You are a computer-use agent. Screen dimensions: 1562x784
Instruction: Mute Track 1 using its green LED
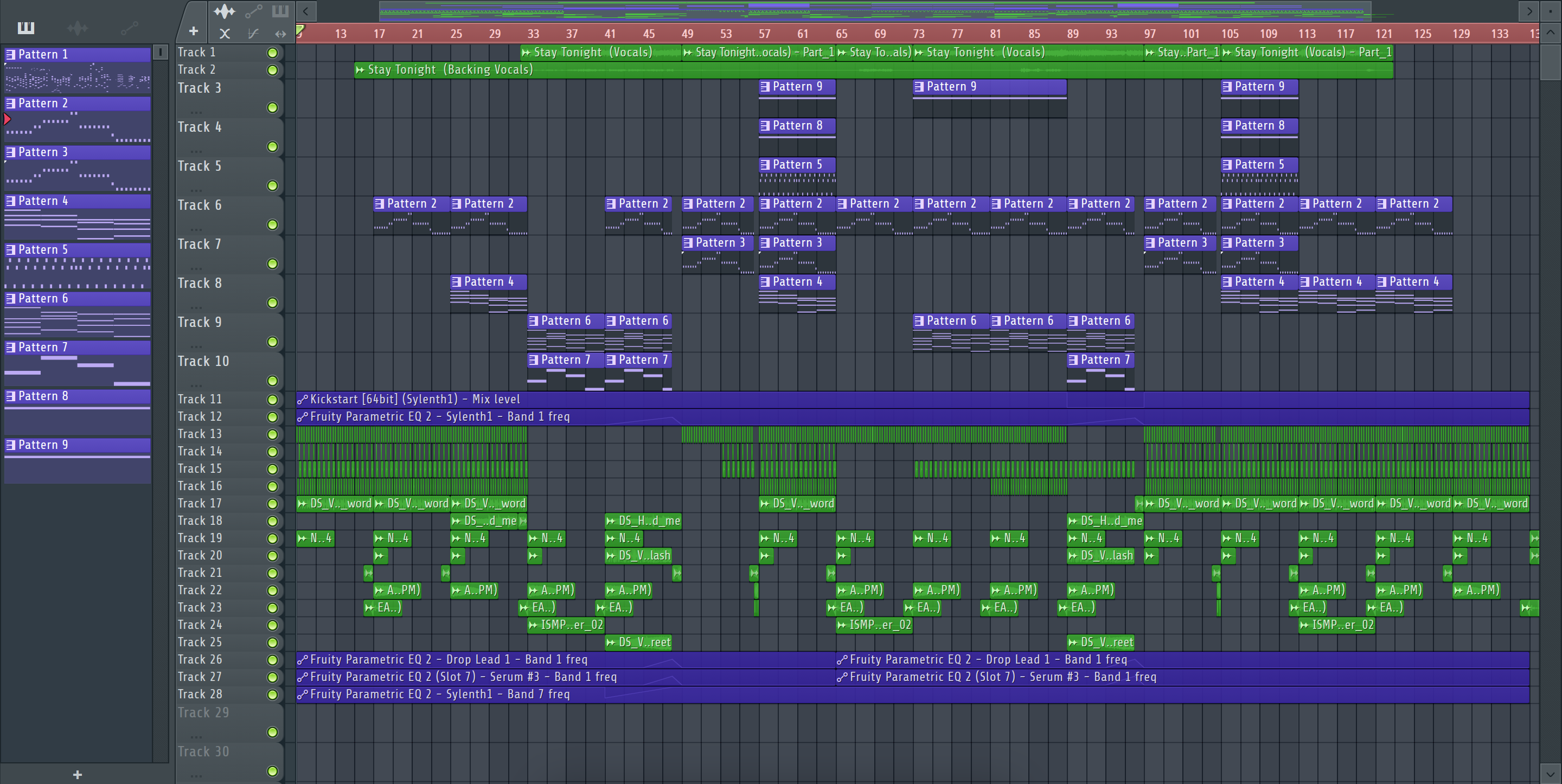tap(272, 53)
